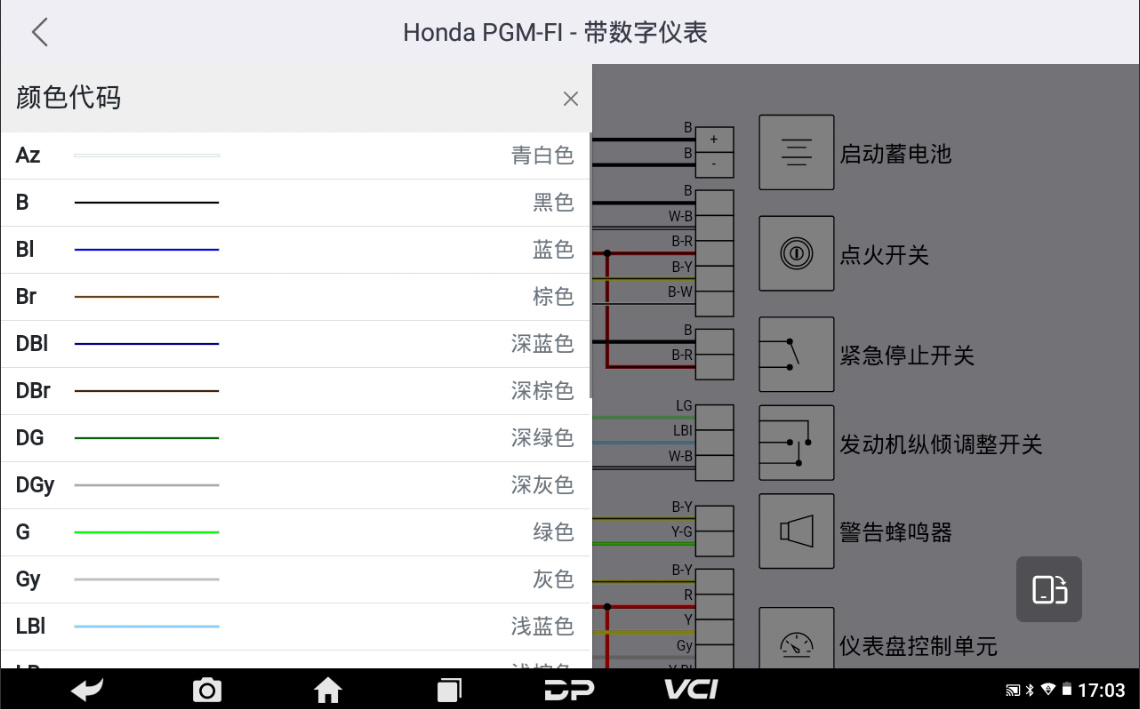Go back using the Android back button
Screen dimensions: 1140x709
click(x=87, y=689)
